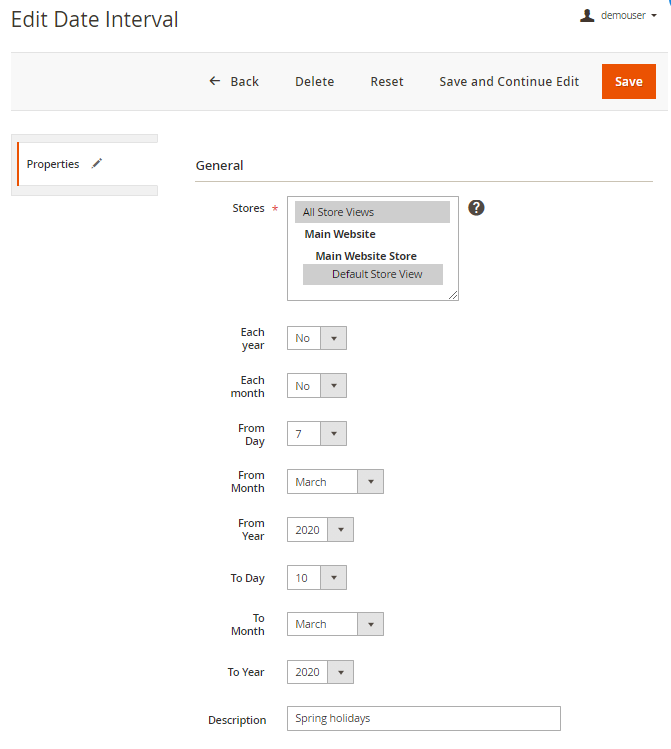Viewport: 671px width, 749px height.
Task: Click the demouser account avatar icon
Action: [x=588, y=16]
